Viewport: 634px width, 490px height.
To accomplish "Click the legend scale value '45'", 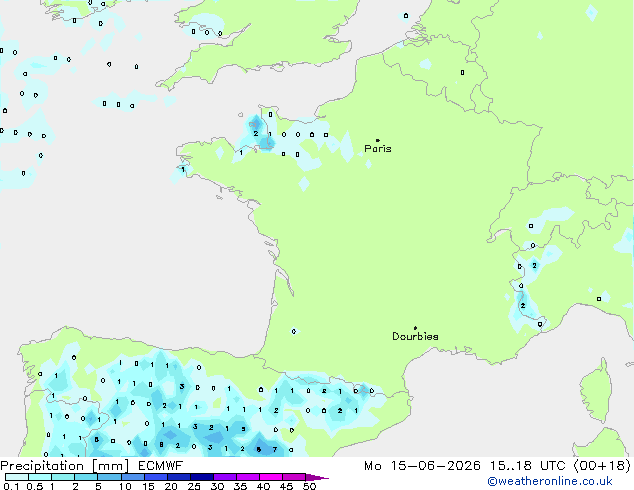I will click(286, 486).
